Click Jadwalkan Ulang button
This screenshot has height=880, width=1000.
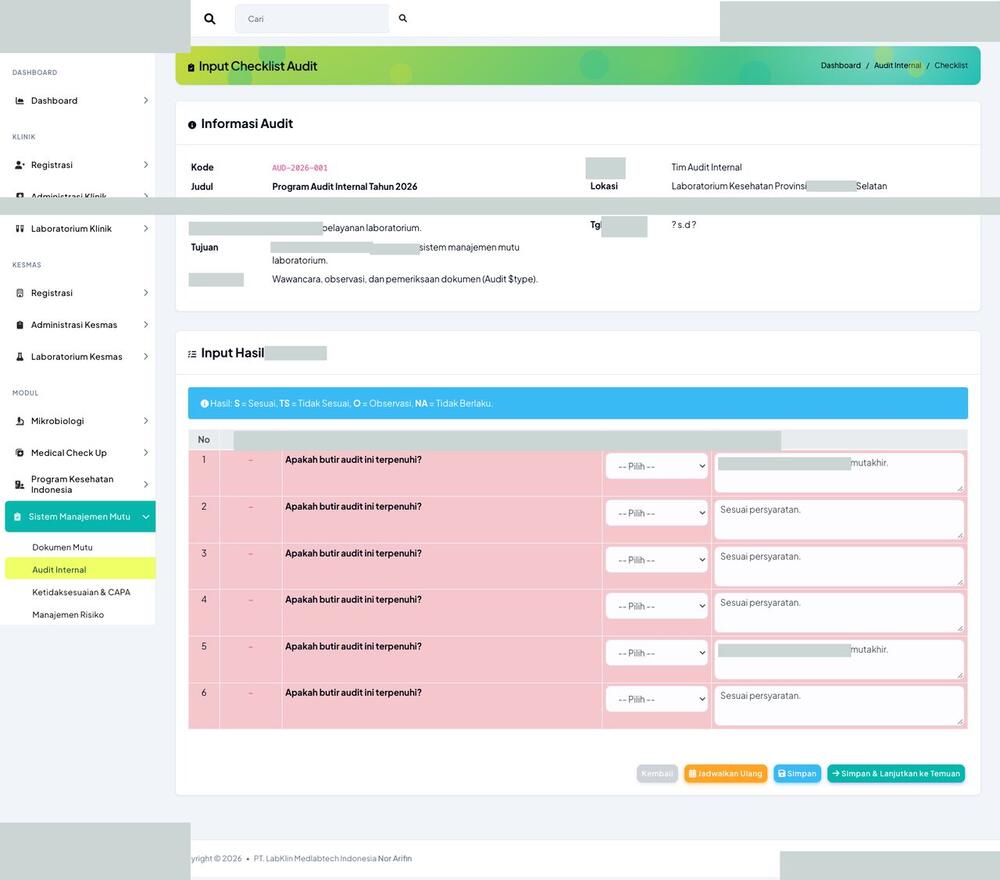point(725,774)
